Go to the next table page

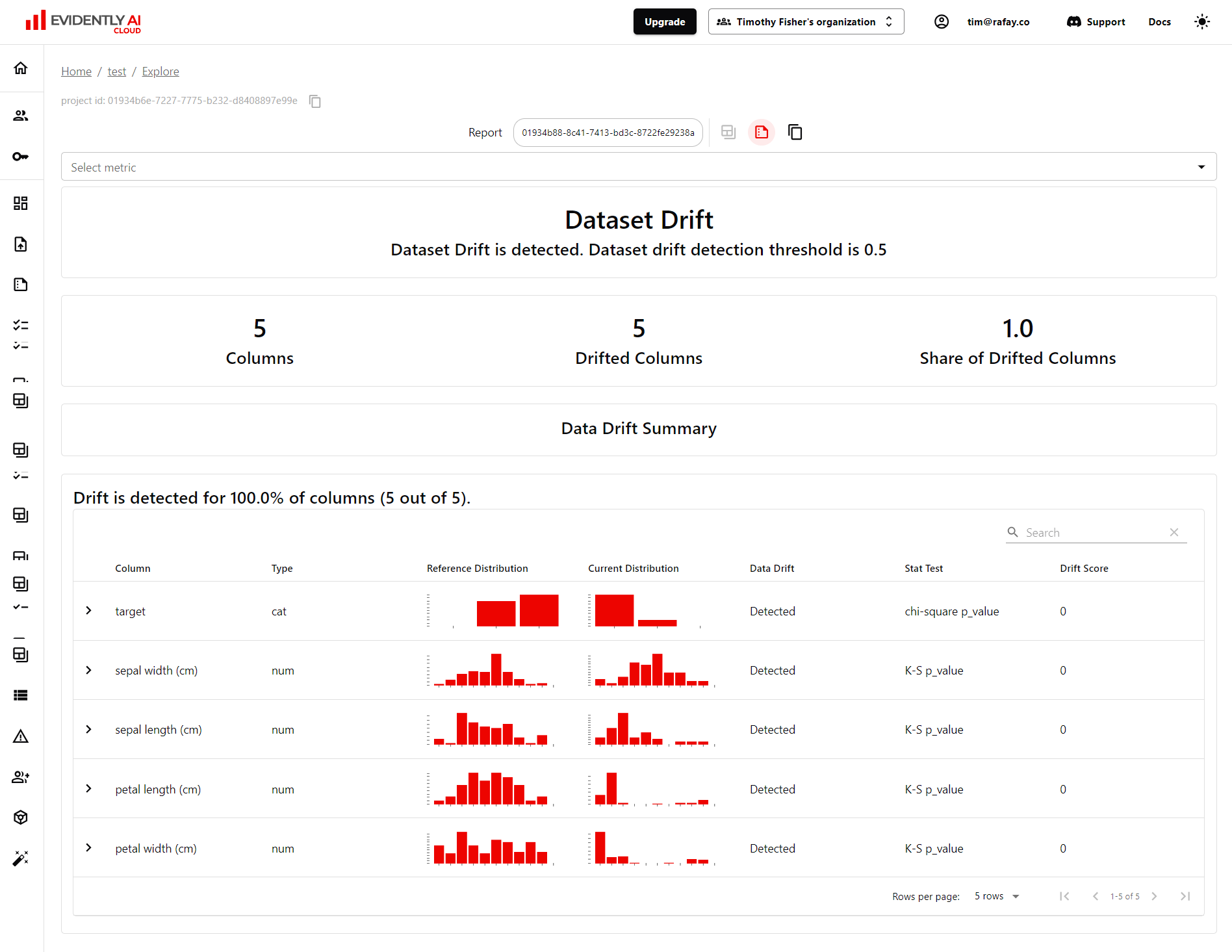click(1154, 896)
